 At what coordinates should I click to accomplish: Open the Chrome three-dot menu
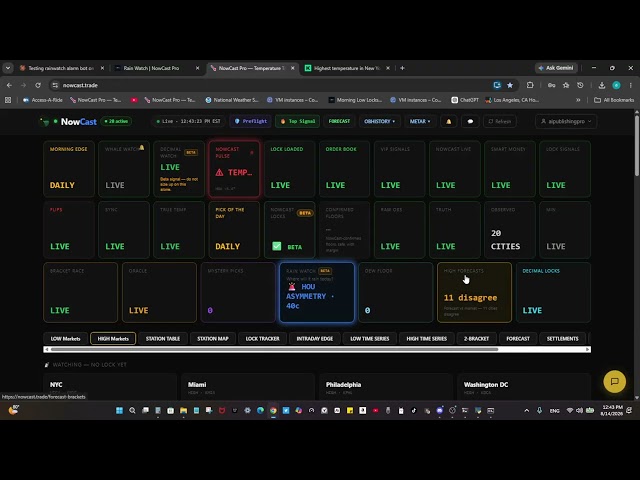[631, 85]
